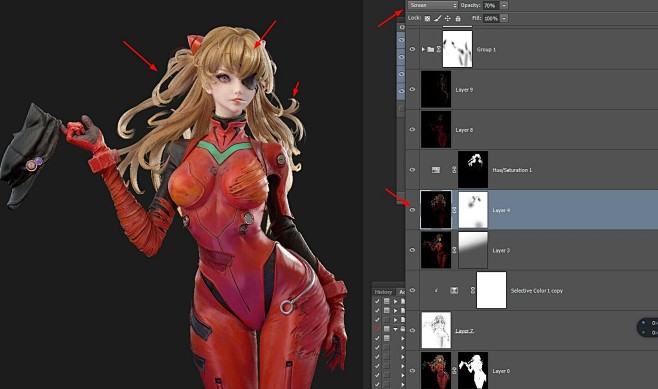Select the 'Layer 7' layer name
Viewport: 658px width, 389px height.
[x=464, y=331]
